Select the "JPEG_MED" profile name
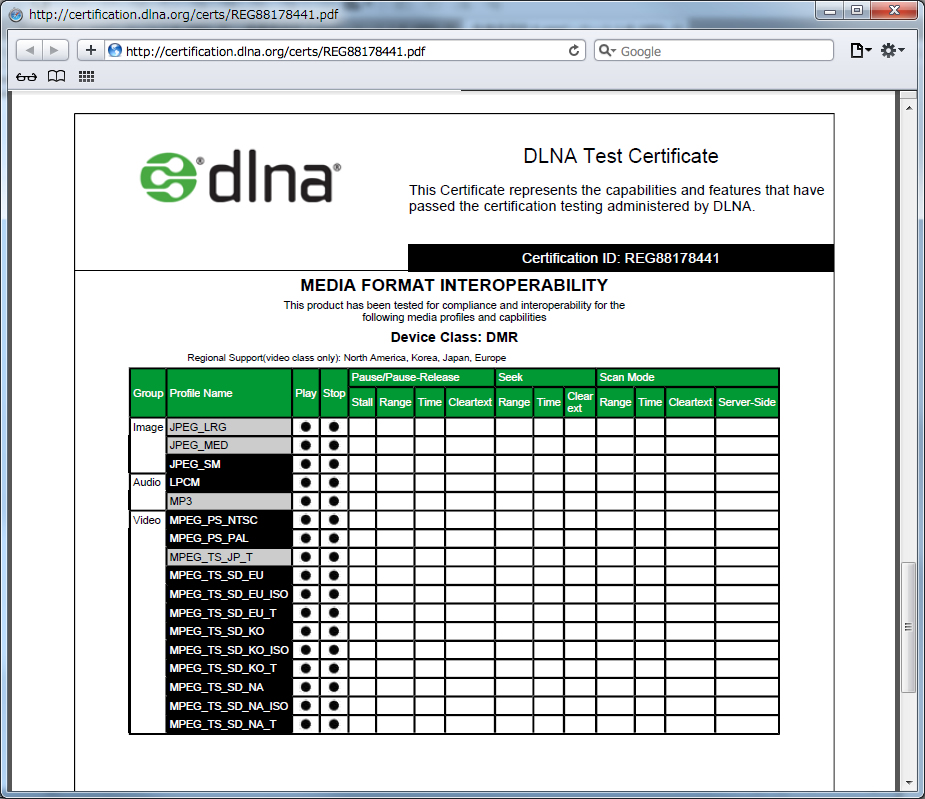 [229, 446]
